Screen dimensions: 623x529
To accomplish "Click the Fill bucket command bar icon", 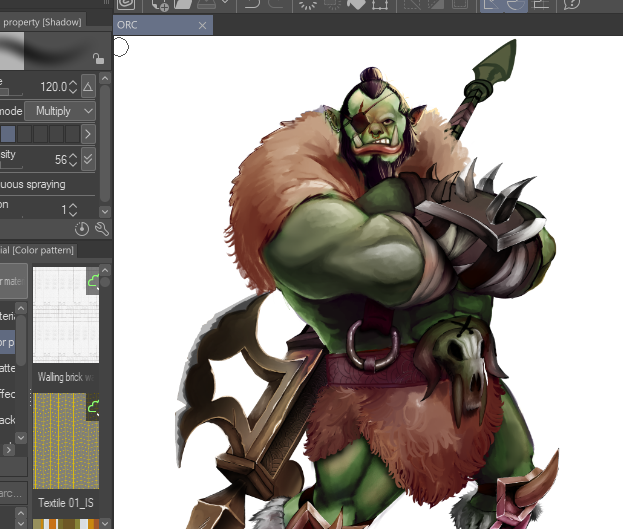I will tap(357, 4).
